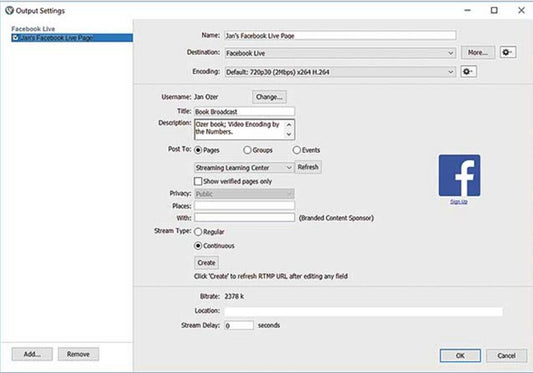Open the Privacy dropdown
Image resolution: width=533 pixels, height=373 pixels.
[x=244, y=194]
